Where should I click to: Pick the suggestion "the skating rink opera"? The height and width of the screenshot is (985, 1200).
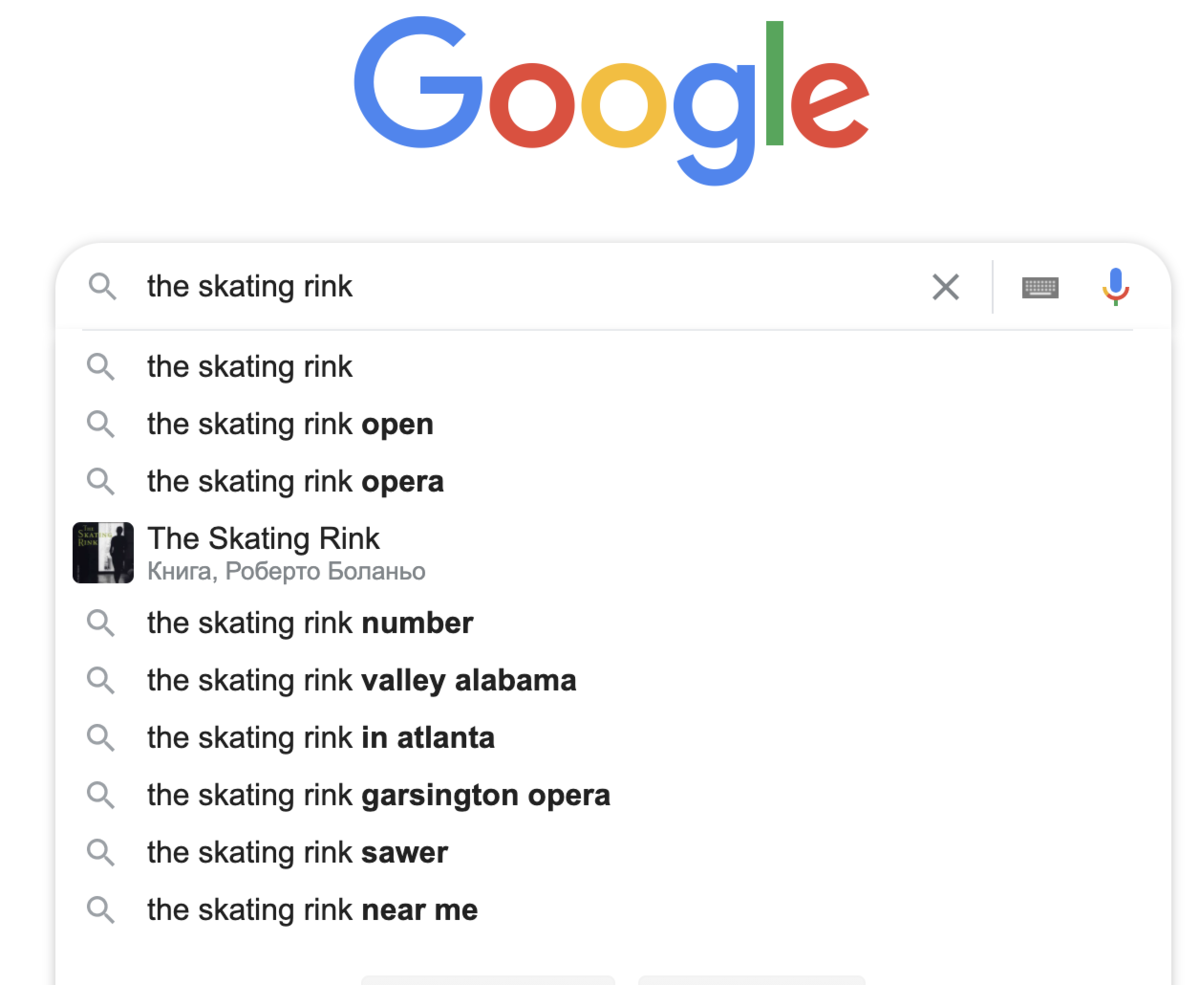(x=295, y=481)
